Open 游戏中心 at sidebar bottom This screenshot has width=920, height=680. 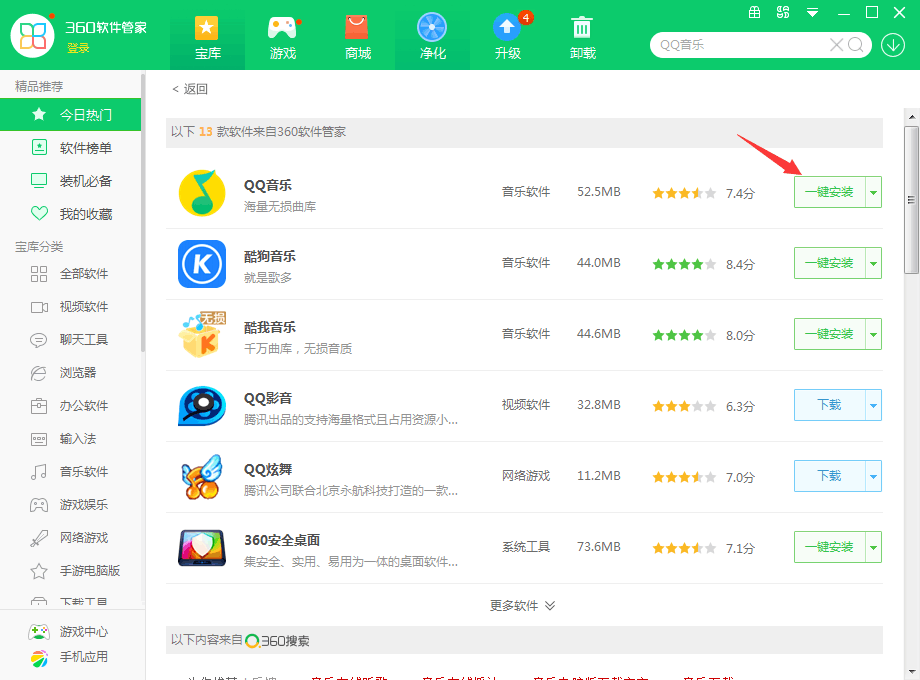(x=69, y=631)
